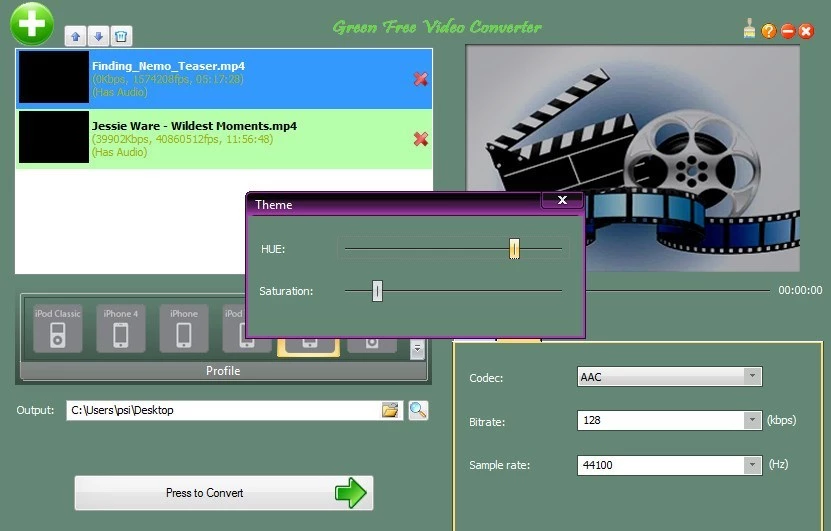Click the Saturation slider handle
831x531 pixels.
pos(377,291)
